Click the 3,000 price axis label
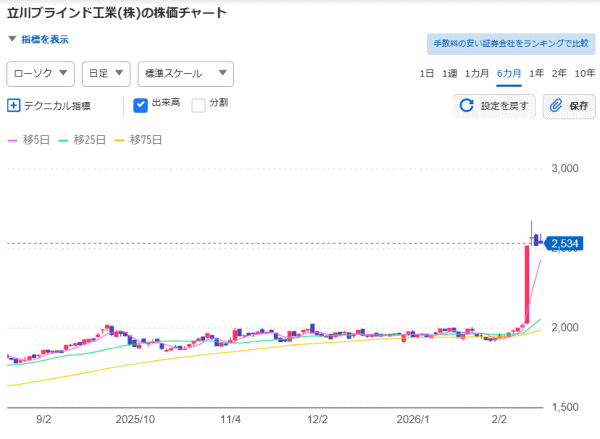 point(565,168)
